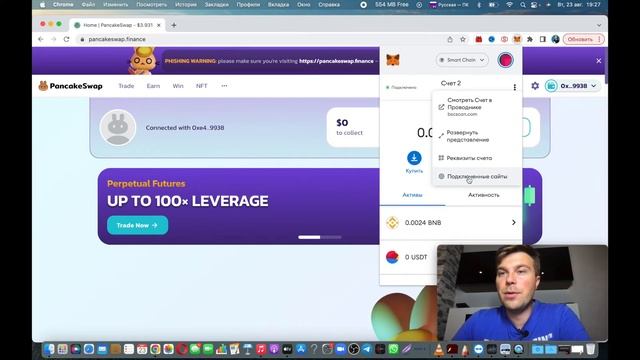The width and height of the screenshot is (640, 360).
Task: Click the Chrome profile avatar
Action: tap(555, 39)
